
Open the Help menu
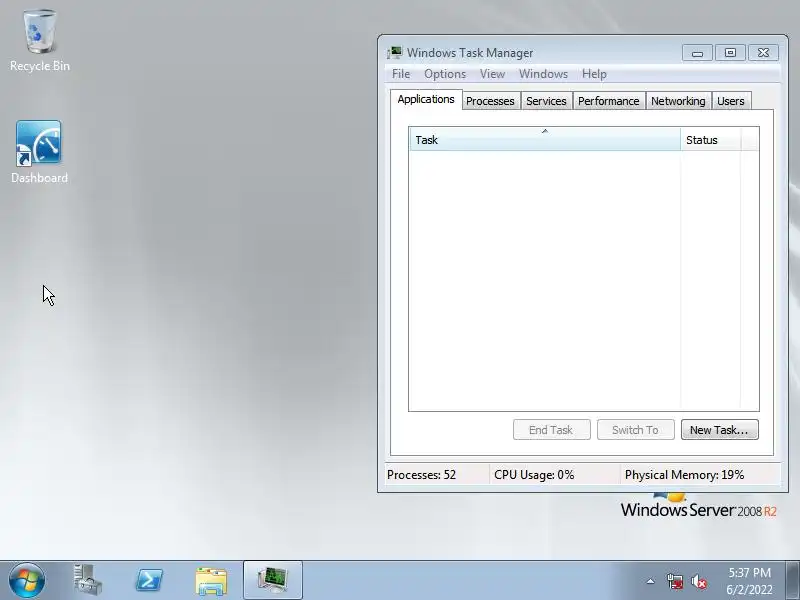point(594,74)
